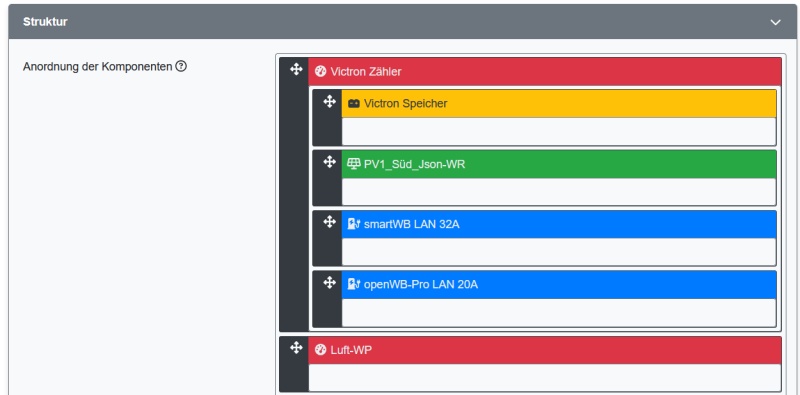Click the drop area under openWB-Pro LAN 20A

[x=559, y=313]
